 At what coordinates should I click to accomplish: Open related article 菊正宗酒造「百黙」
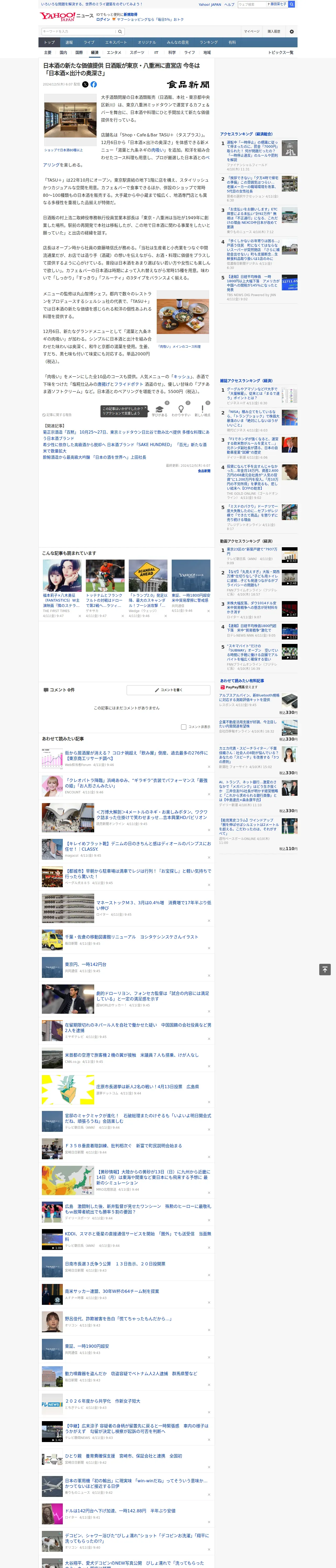coord(126,435)
